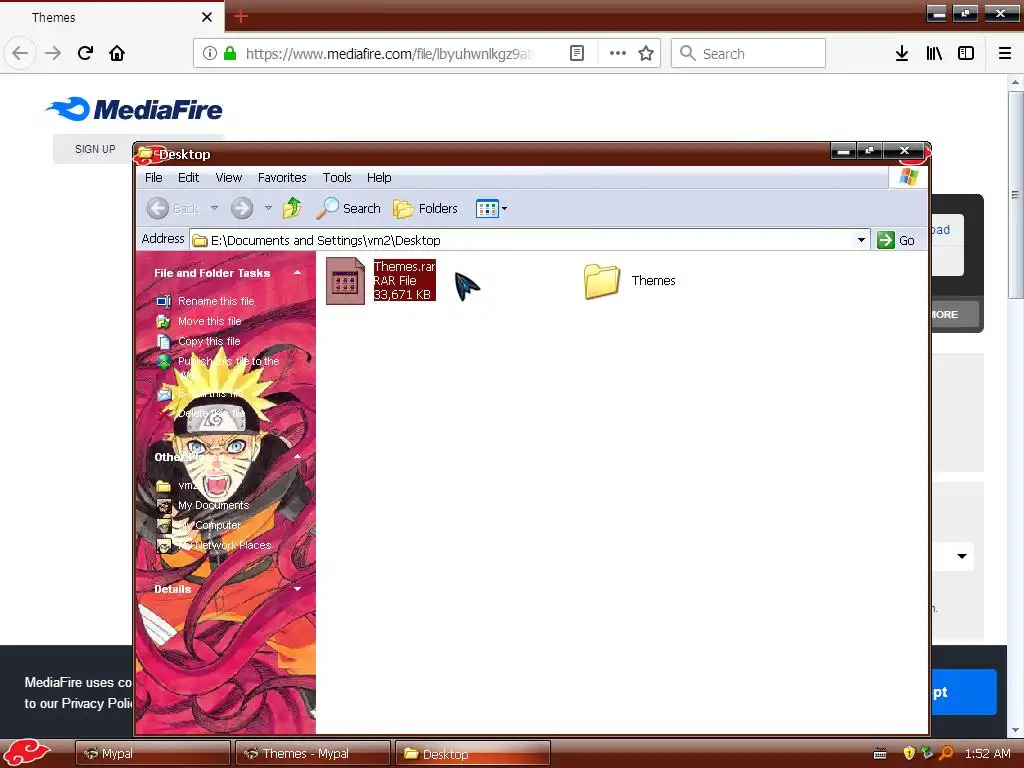Click the Windows flag logo
Image resolution: width=1024 pixels, height=768 pixels.
tap(908, 176)
